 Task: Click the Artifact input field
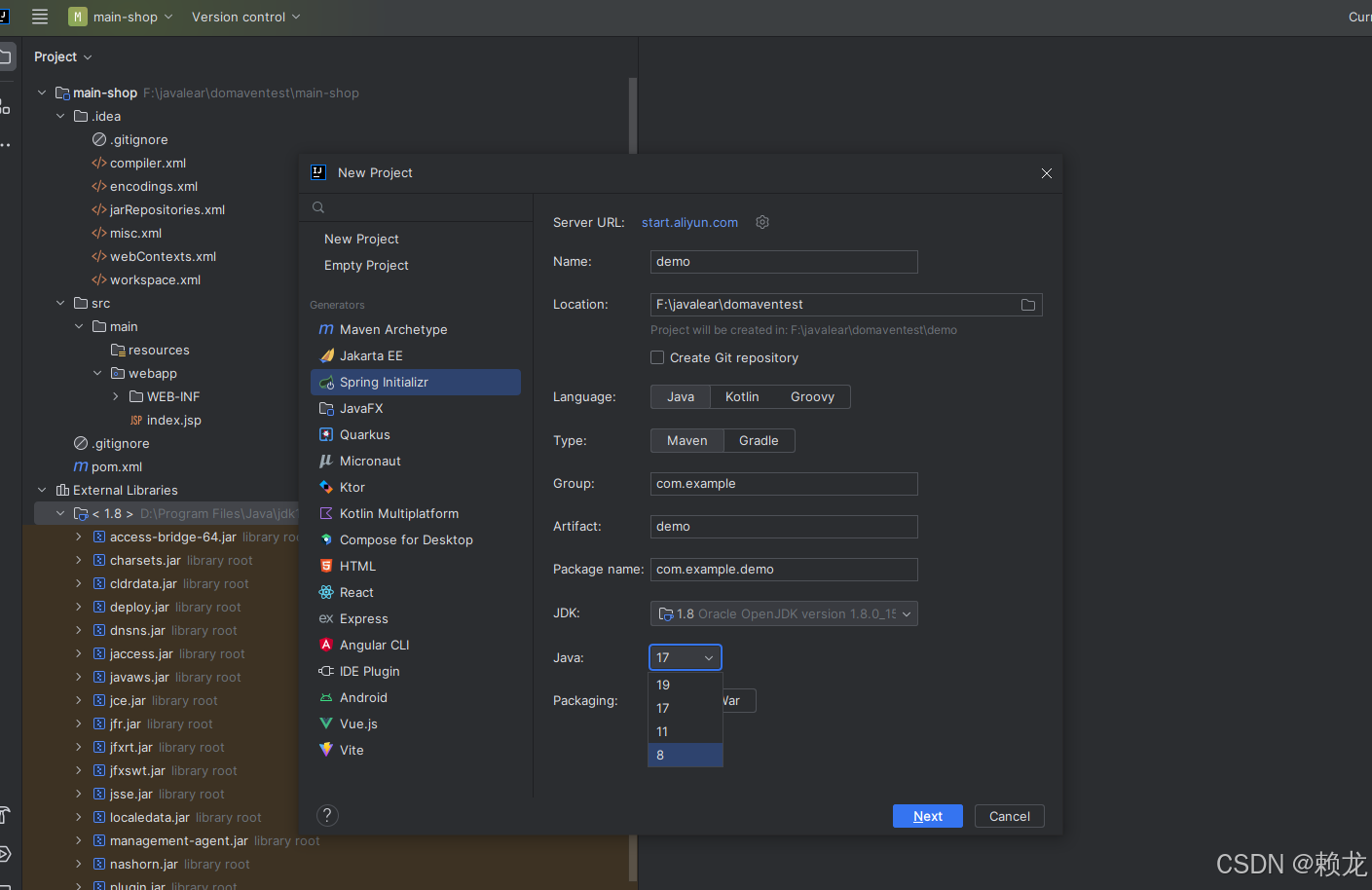784,527
